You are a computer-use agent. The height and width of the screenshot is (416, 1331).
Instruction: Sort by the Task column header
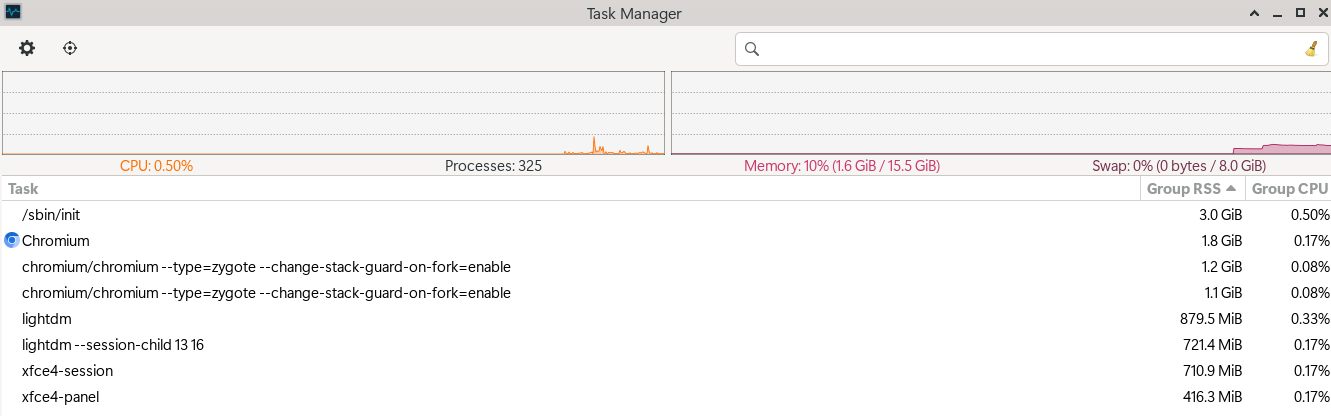pos(571,188)
